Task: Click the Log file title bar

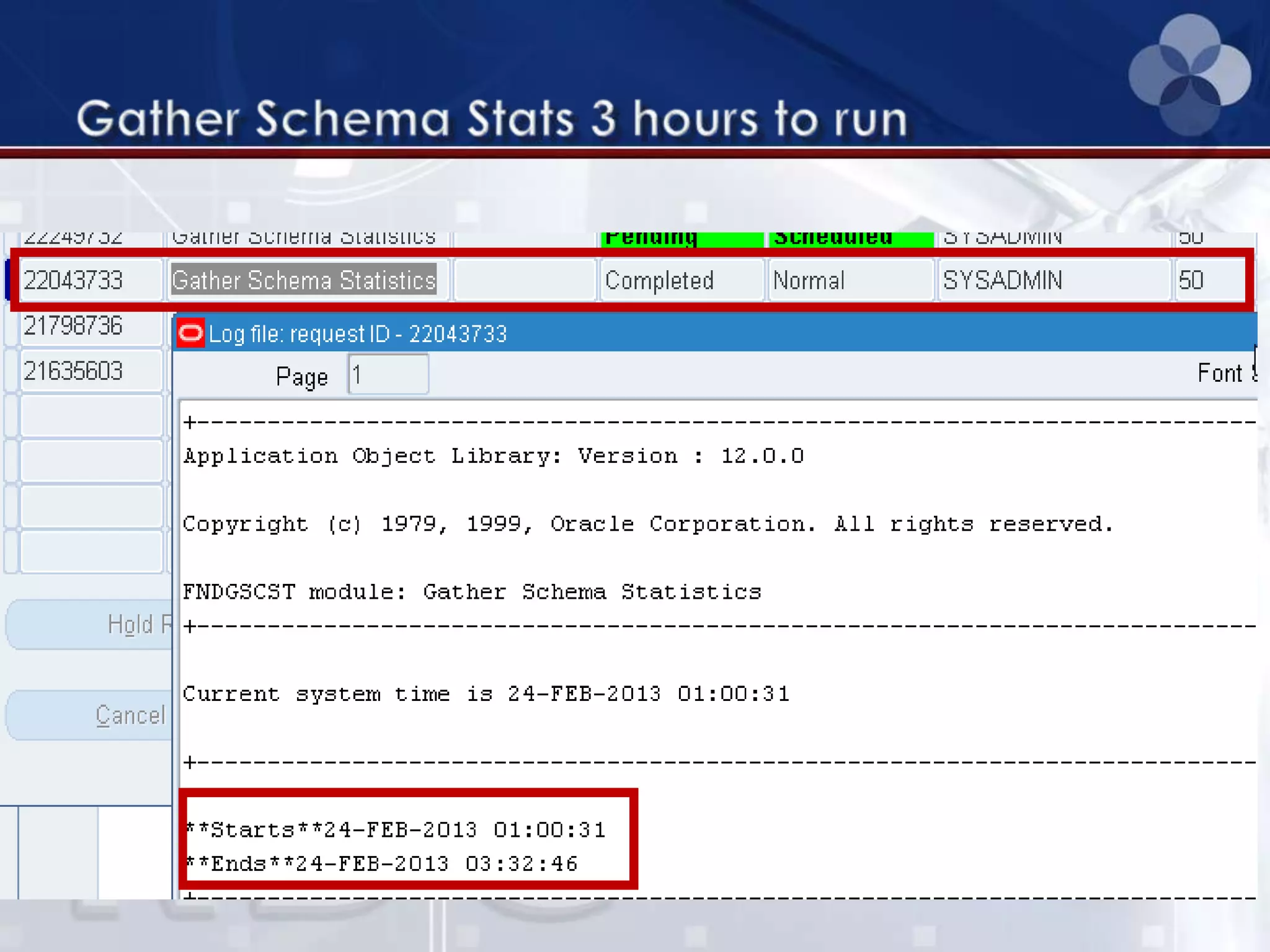Action: pyautogui.click(x=713, y=333)
